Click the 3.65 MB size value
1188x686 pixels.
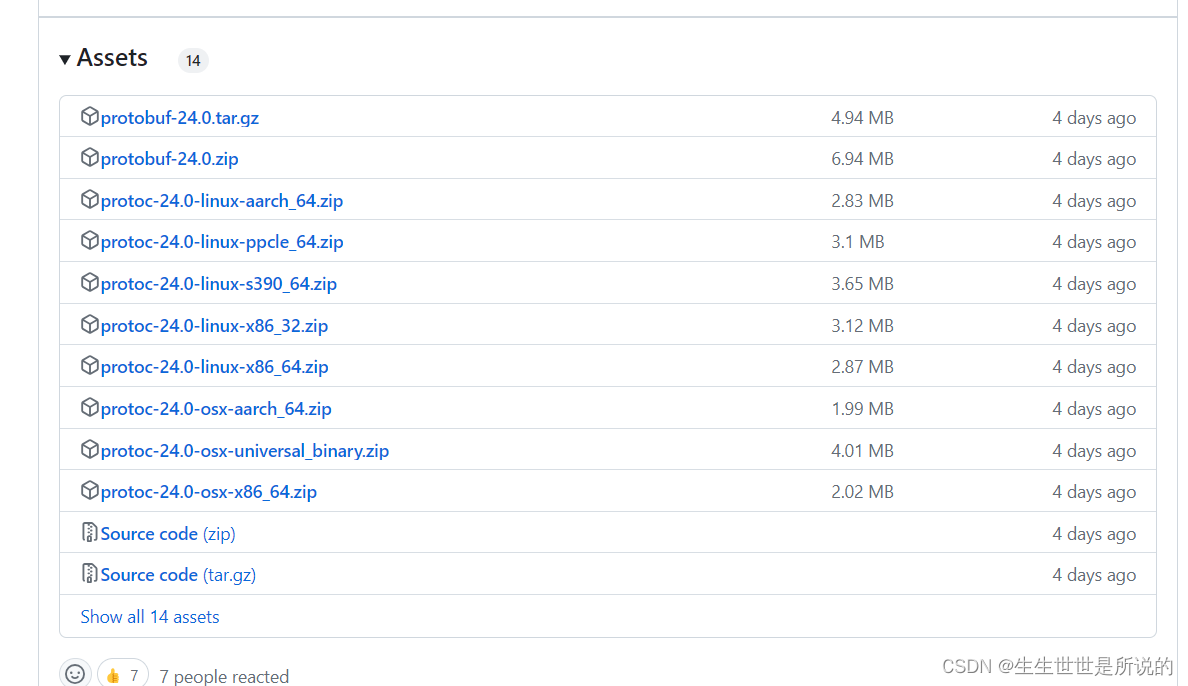(x=862, y=284)
